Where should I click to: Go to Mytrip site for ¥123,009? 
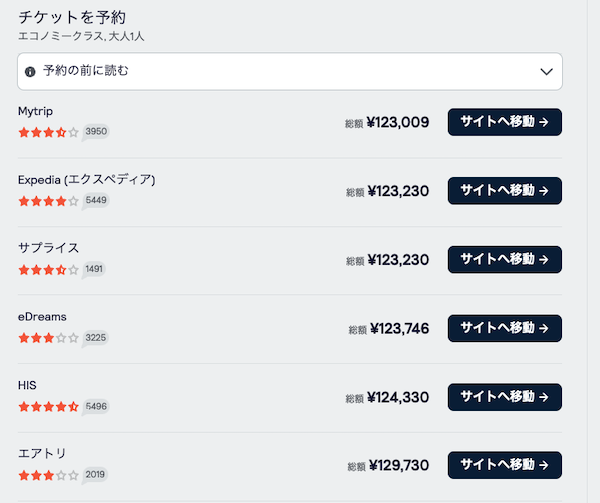tap(504, 122)
